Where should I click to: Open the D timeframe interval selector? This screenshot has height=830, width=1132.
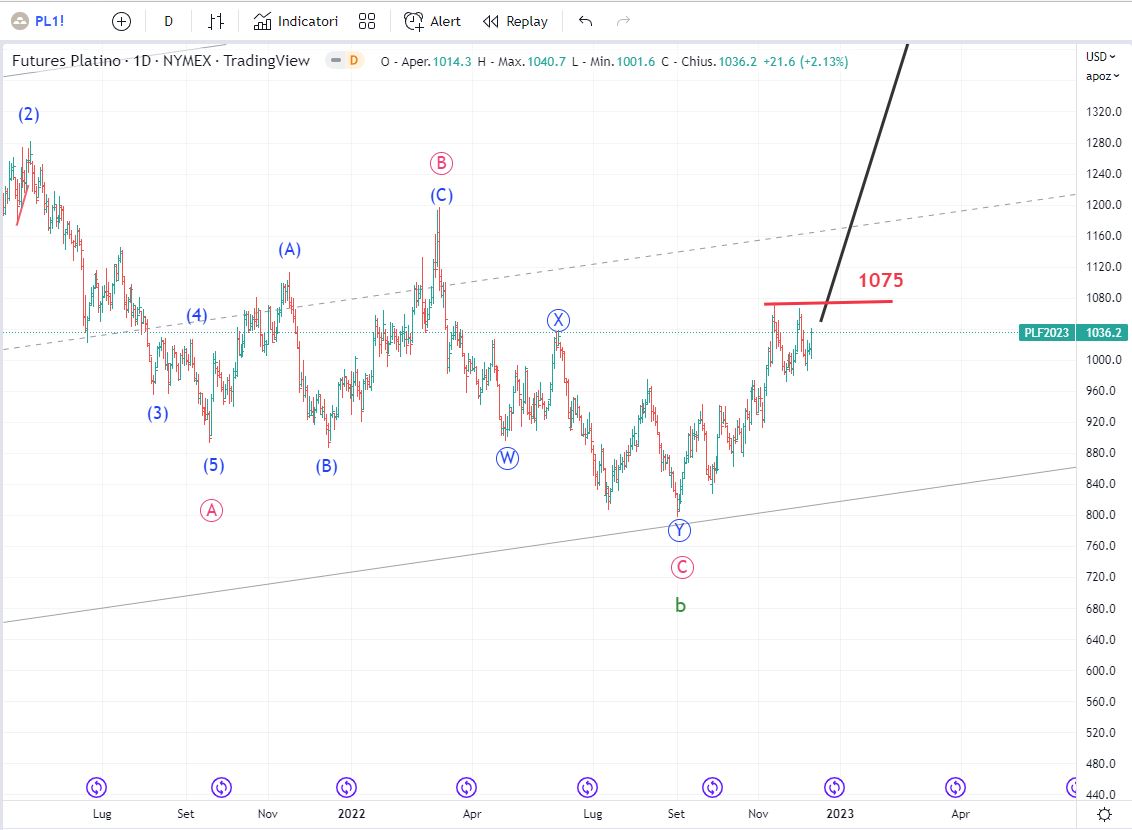coord(168,22)
